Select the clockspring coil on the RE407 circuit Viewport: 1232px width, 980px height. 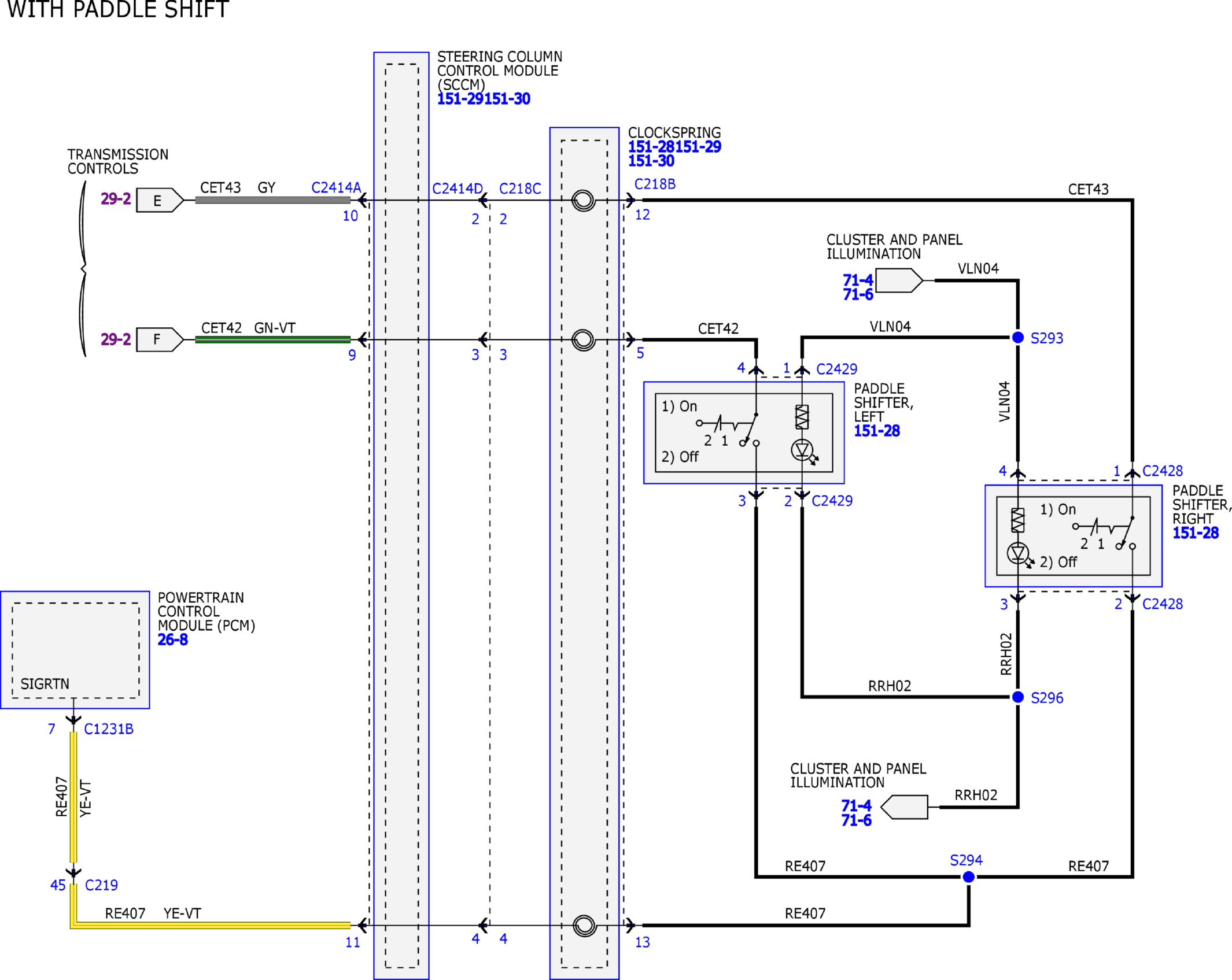pyautogui.click(x=584, y=925)
